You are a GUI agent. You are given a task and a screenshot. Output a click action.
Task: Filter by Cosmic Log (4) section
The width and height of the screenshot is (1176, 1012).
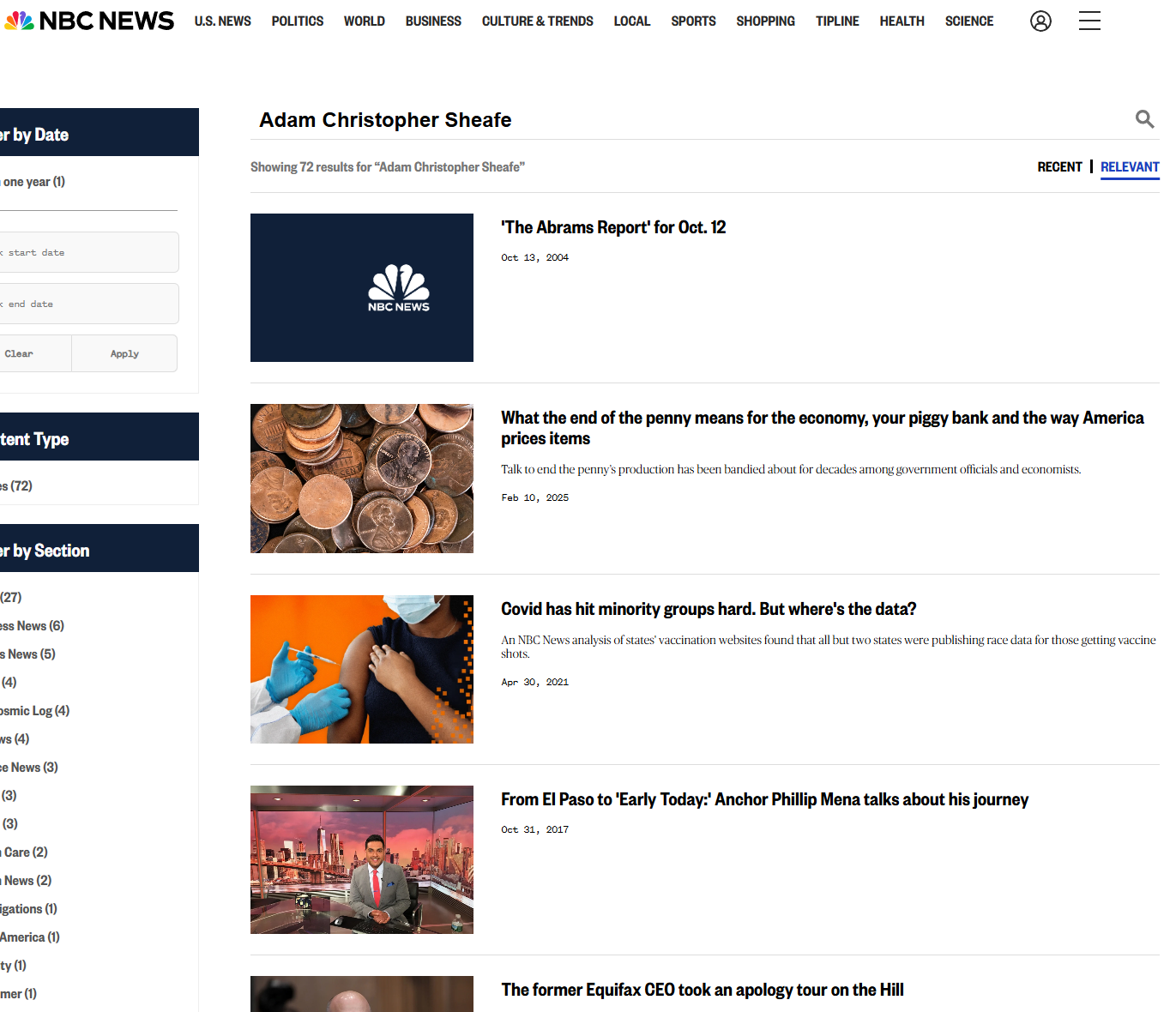point(34,711)
